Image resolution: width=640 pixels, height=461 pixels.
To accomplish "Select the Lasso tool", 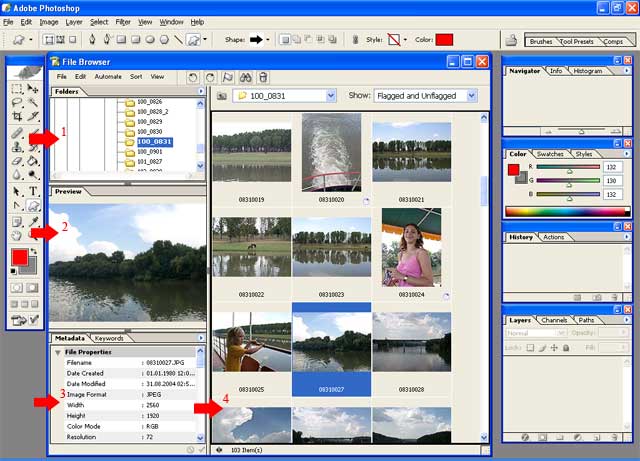I will 17,102.
